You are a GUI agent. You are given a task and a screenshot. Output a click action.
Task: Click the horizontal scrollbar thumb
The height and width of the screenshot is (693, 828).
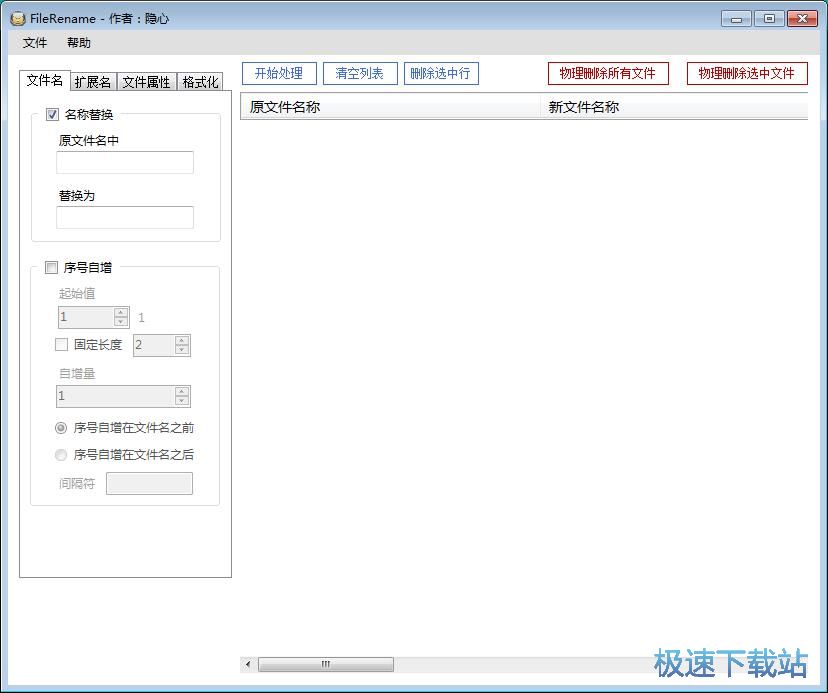[x=326, y=664]
